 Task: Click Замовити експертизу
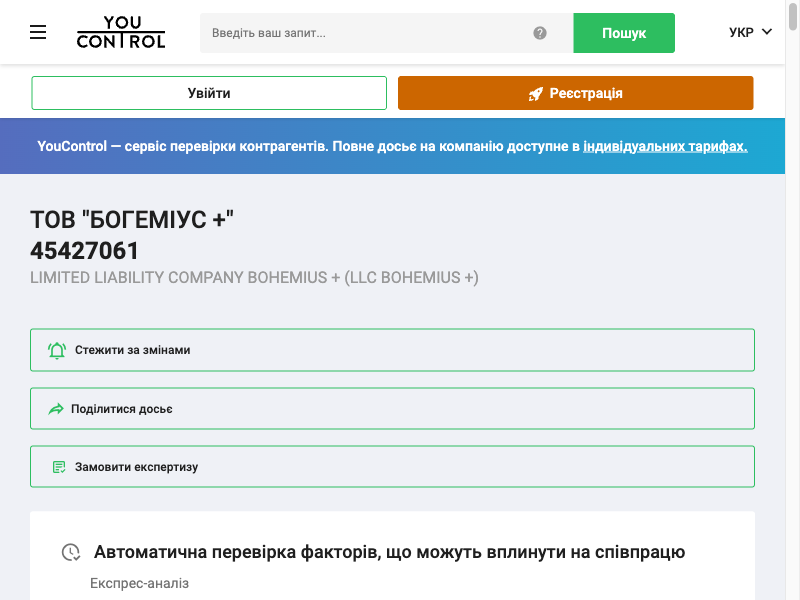click(x=134, y=466)
